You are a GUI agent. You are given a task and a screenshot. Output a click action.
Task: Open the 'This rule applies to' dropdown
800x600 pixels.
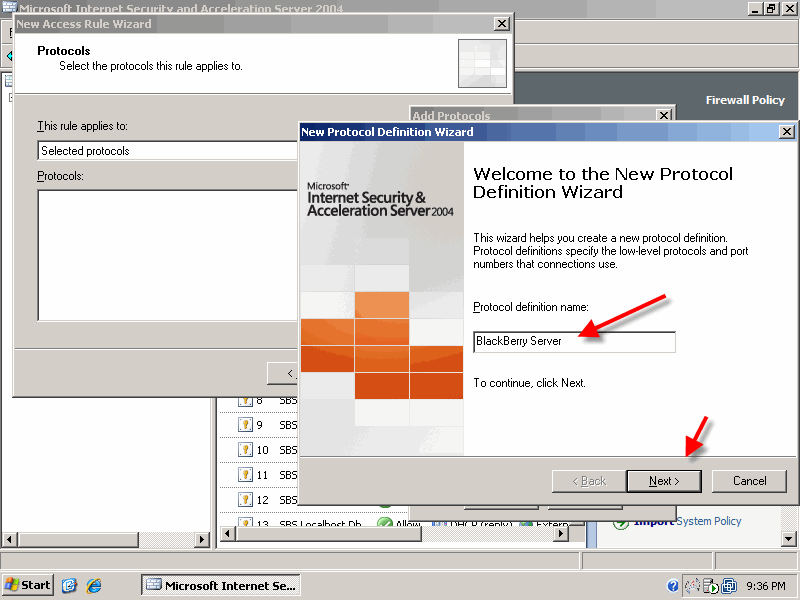click(x=168, y=151)
